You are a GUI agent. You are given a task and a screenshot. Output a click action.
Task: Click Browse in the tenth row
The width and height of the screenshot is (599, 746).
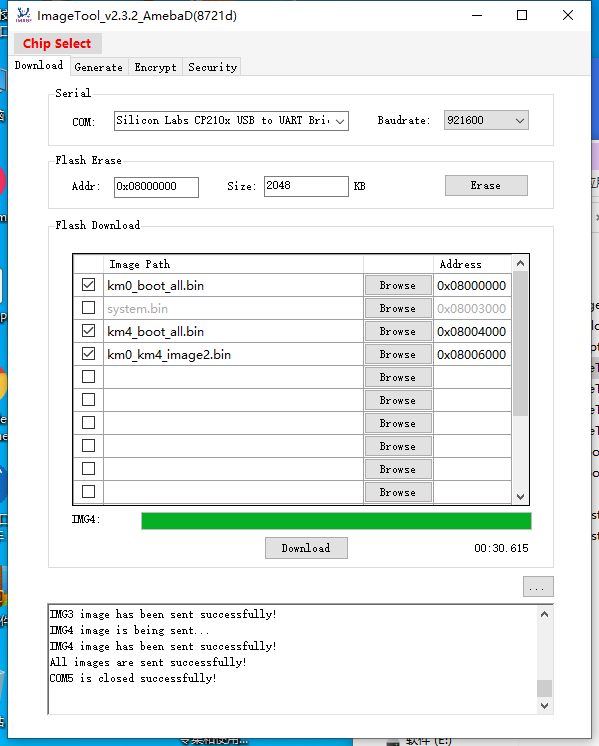point(398,492)
